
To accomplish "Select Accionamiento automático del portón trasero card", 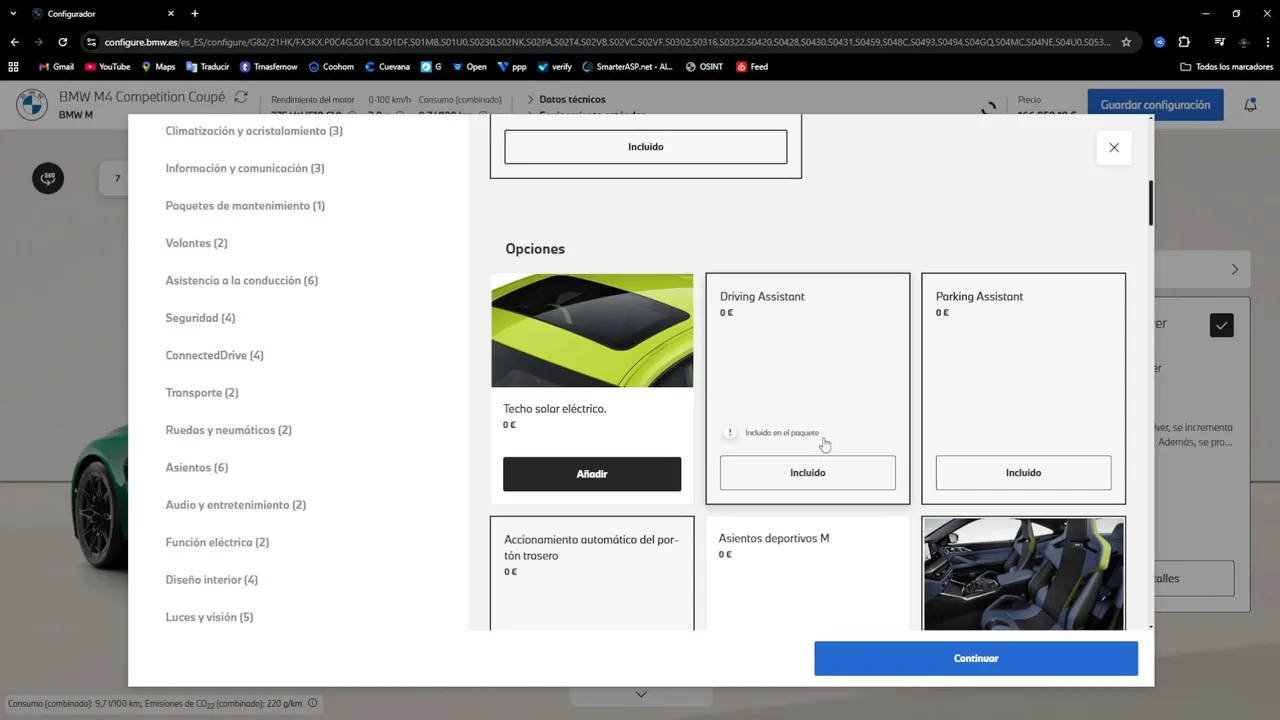I will [592, 573].
